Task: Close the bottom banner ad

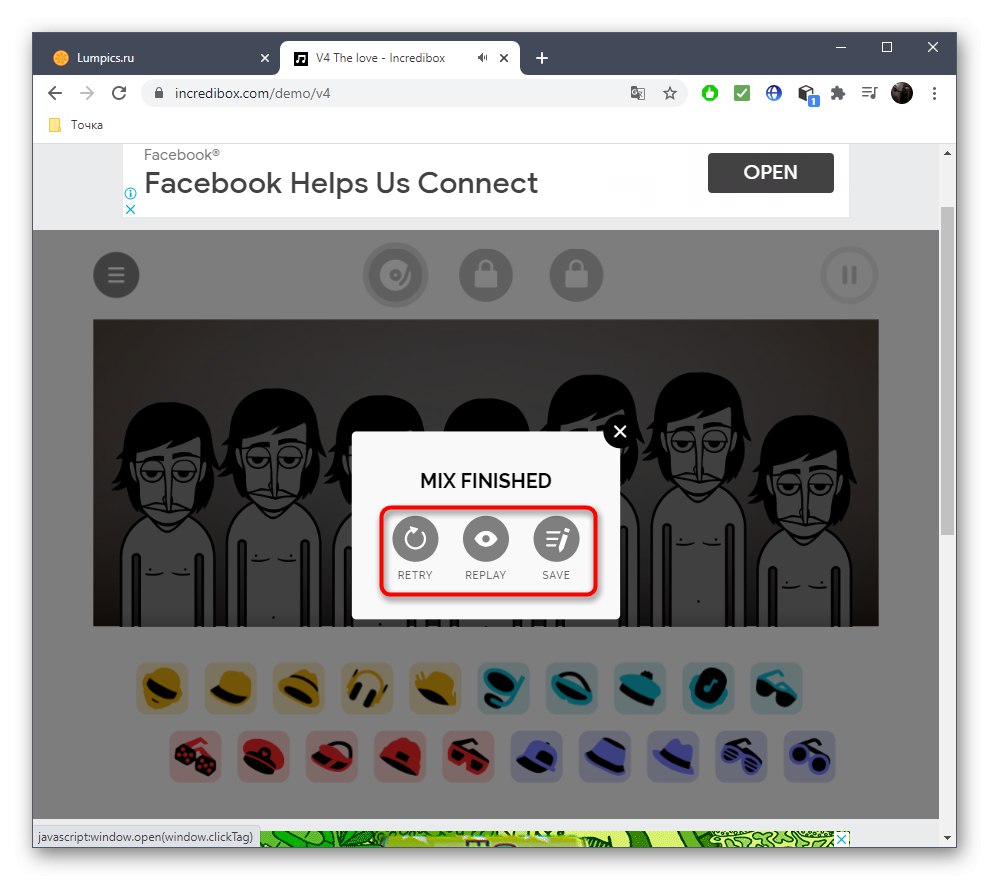Action: 841,838
